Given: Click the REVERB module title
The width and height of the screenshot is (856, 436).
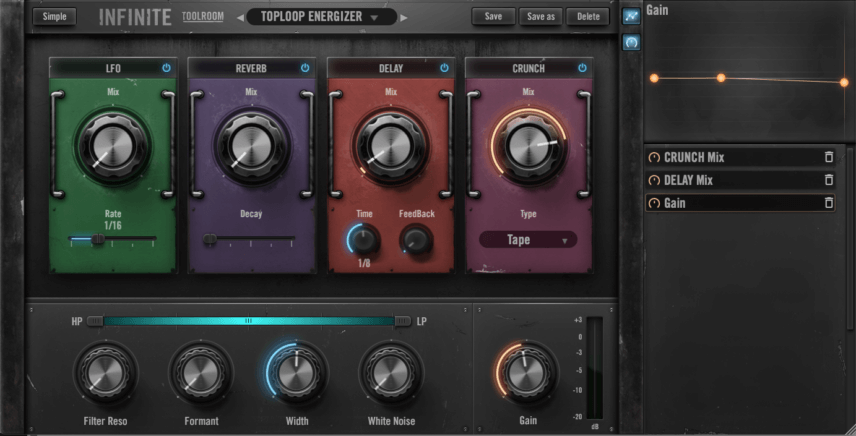Looking at the screenshot, I should tap(251, 69).
